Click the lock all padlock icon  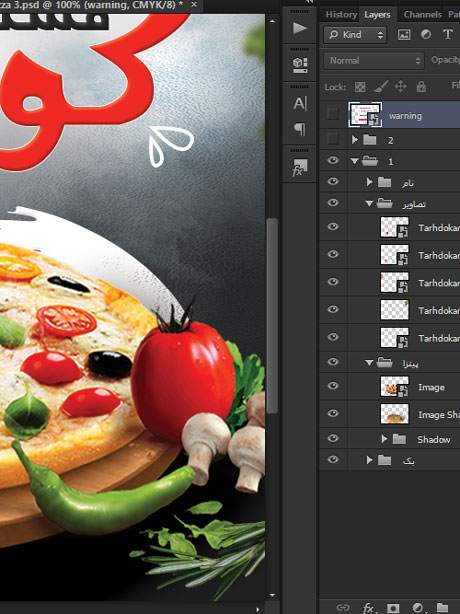pos(421,86)
